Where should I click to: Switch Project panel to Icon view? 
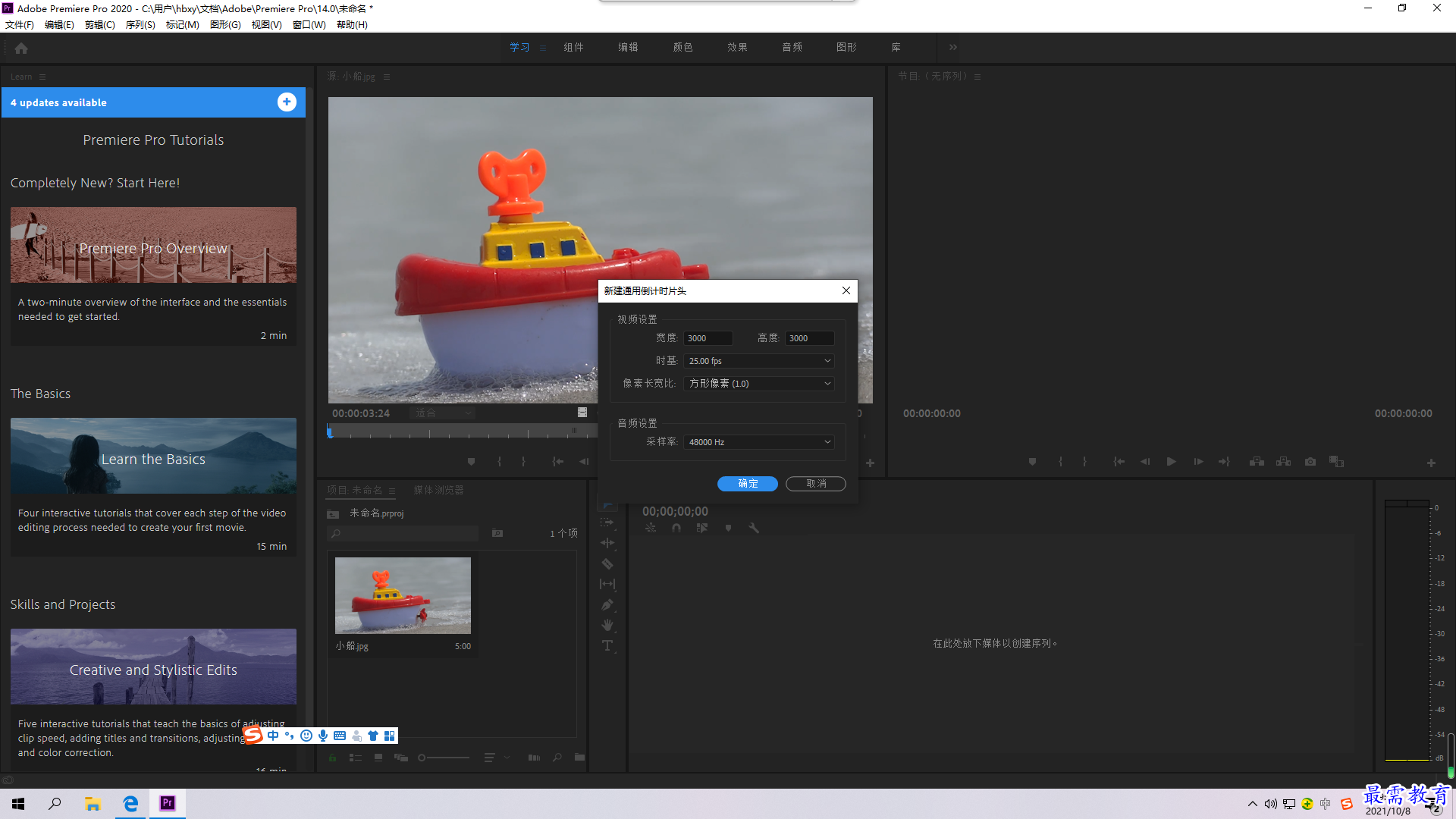pos(378,757)
